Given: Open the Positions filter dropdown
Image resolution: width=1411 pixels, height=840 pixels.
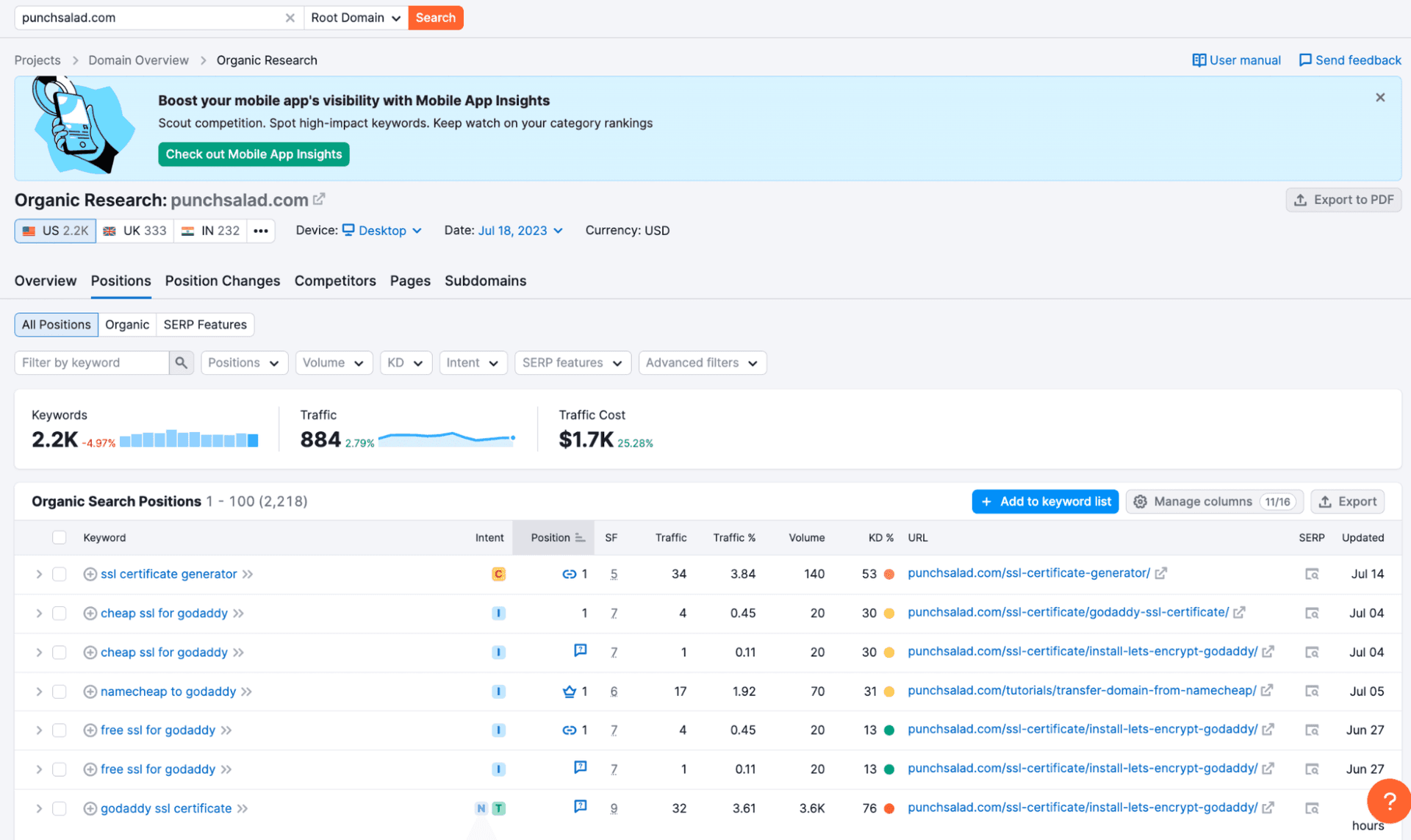Looking at the screenshot, I should click(x=244, y=362).
